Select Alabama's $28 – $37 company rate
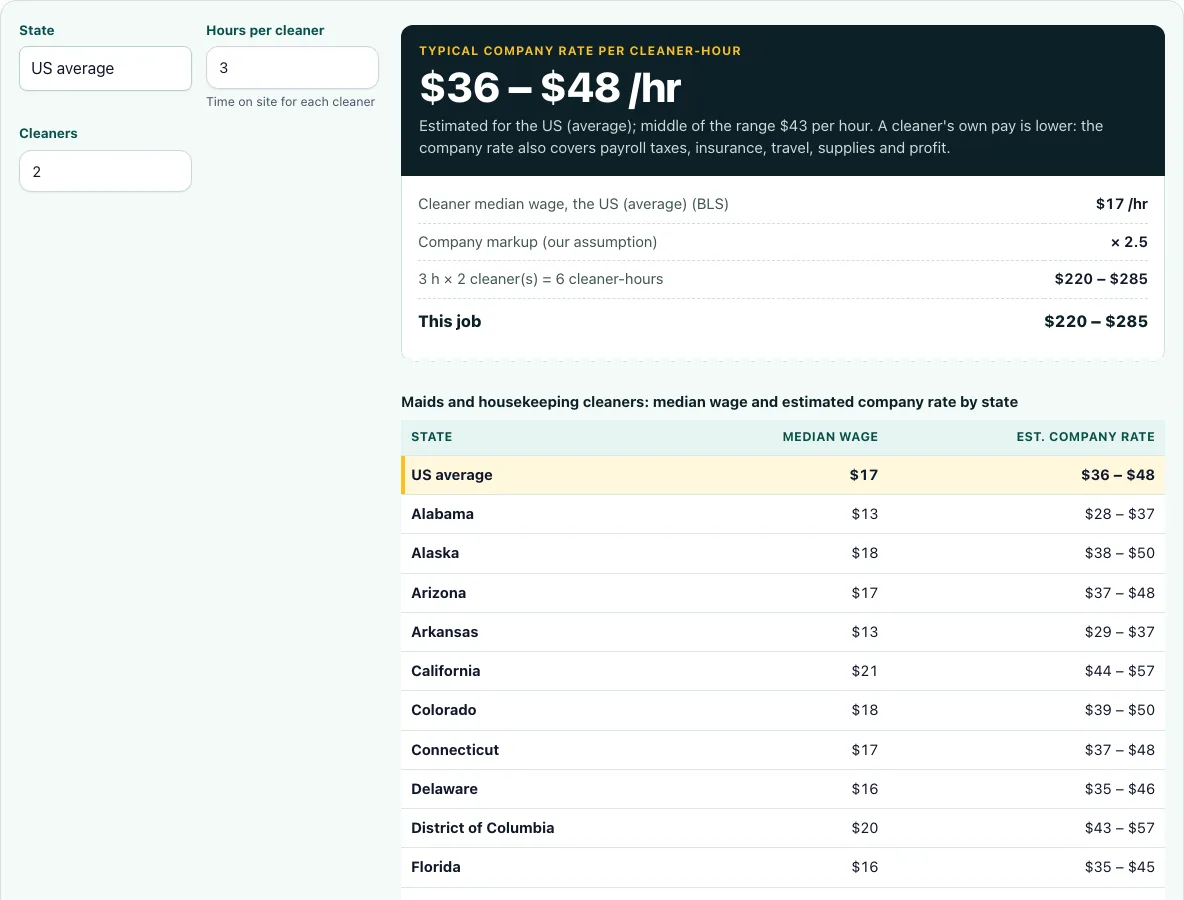This screenshot has width=1184, height=900. coord(1120,514)
